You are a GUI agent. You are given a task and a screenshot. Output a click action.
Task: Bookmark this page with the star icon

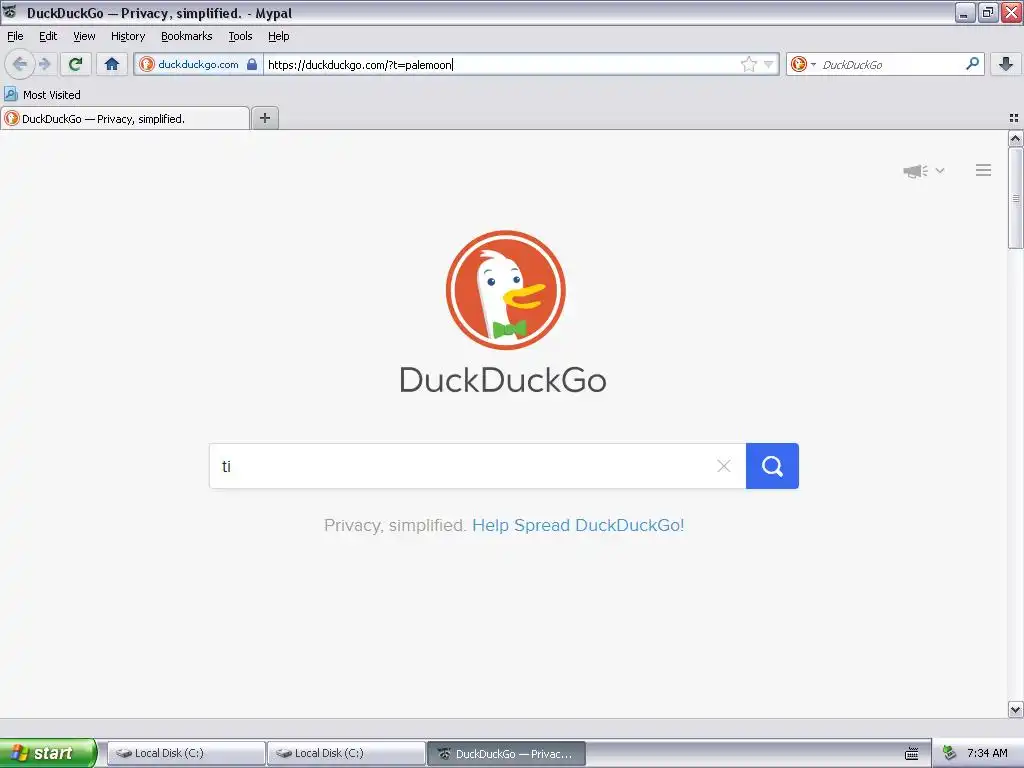point(748,64)
